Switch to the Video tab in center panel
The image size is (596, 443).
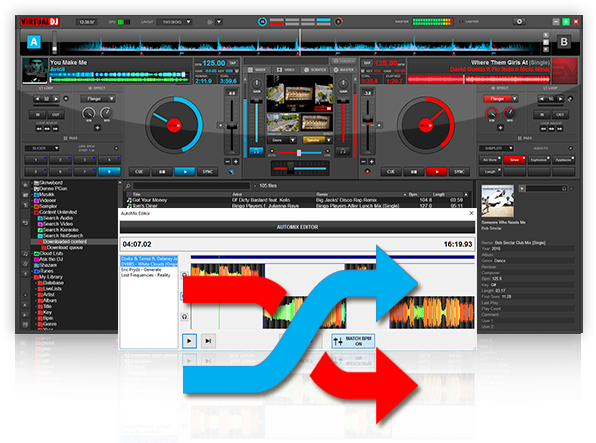285,70
